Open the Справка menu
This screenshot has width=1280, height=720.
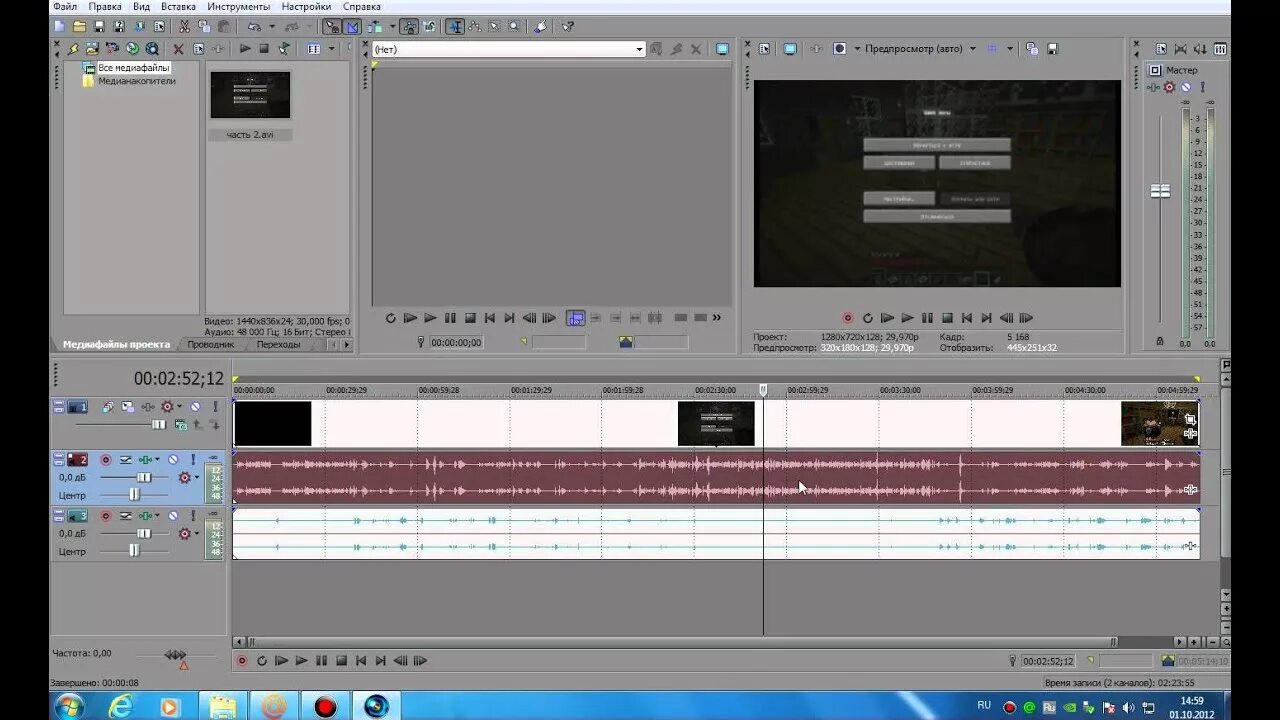pos(361,6)
